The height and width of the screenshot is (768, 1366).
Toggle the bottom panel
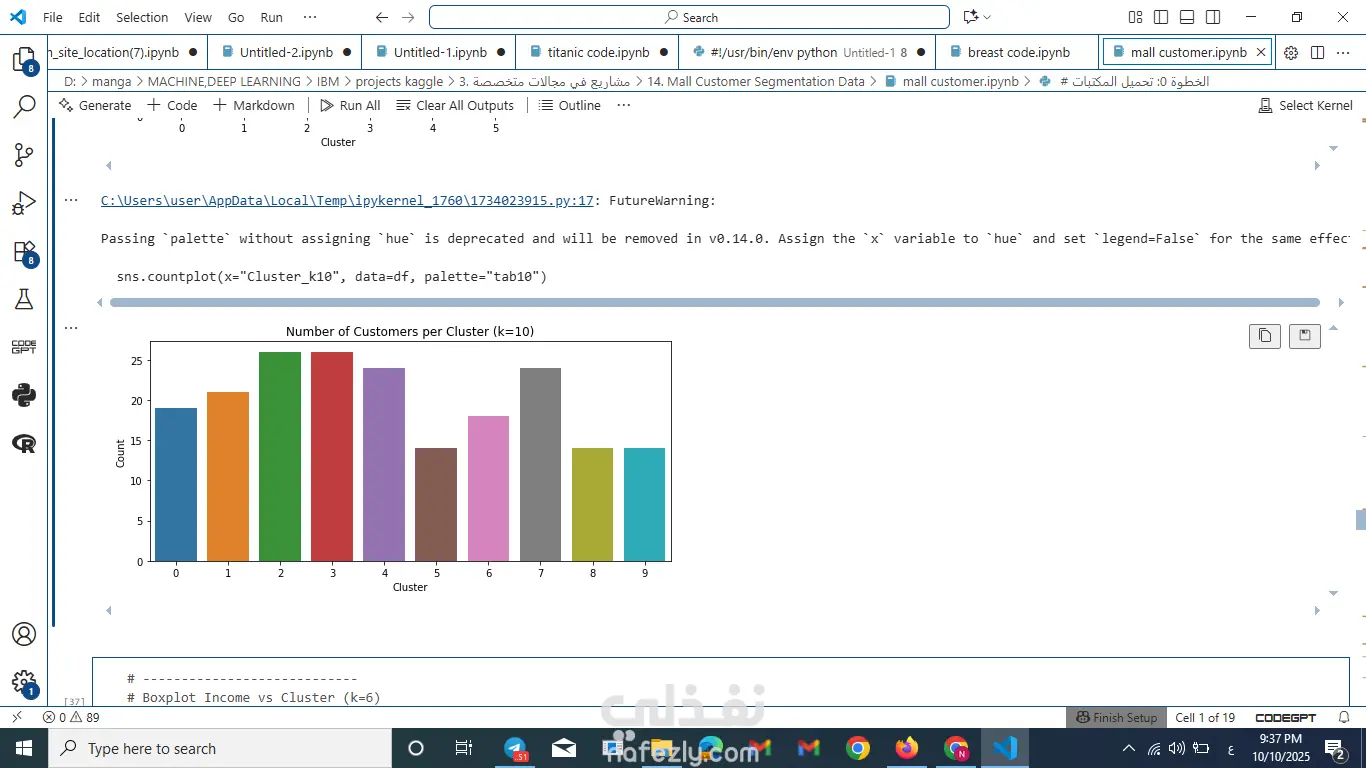coord(1187,17)
